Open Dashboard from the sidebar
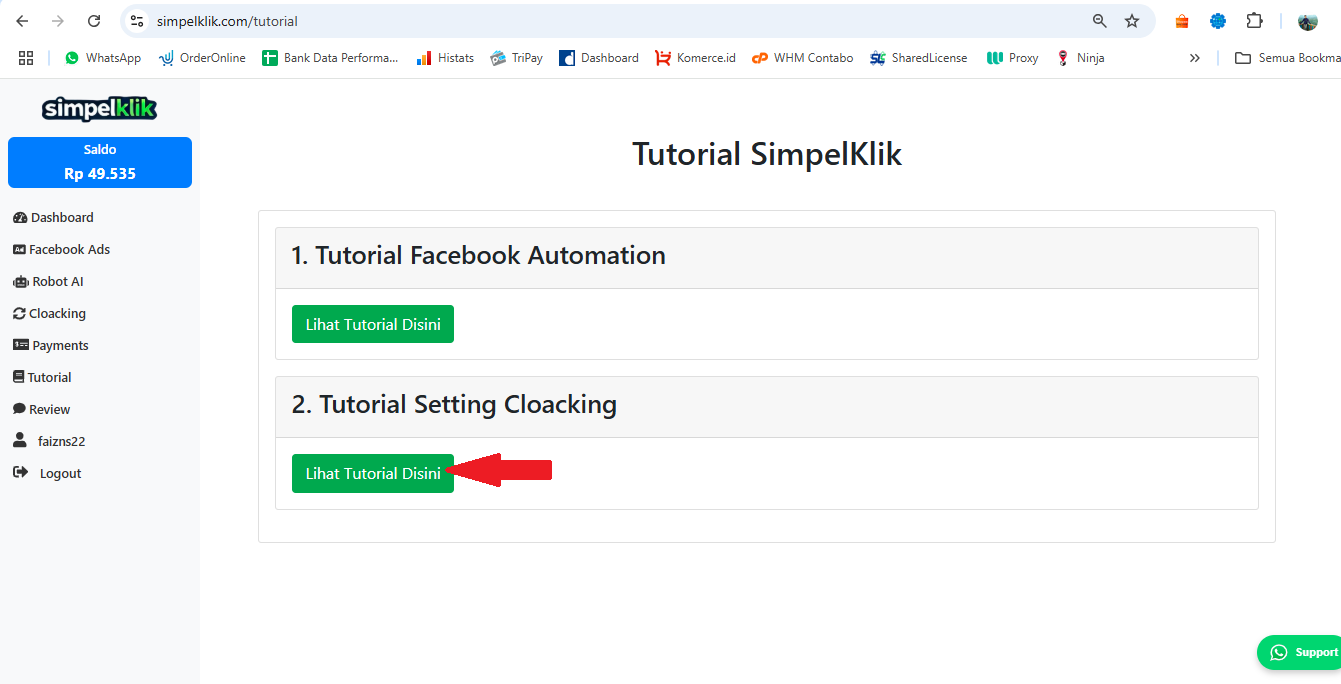Viewport: 1341px width, 684px height. (x=62, y=217)
